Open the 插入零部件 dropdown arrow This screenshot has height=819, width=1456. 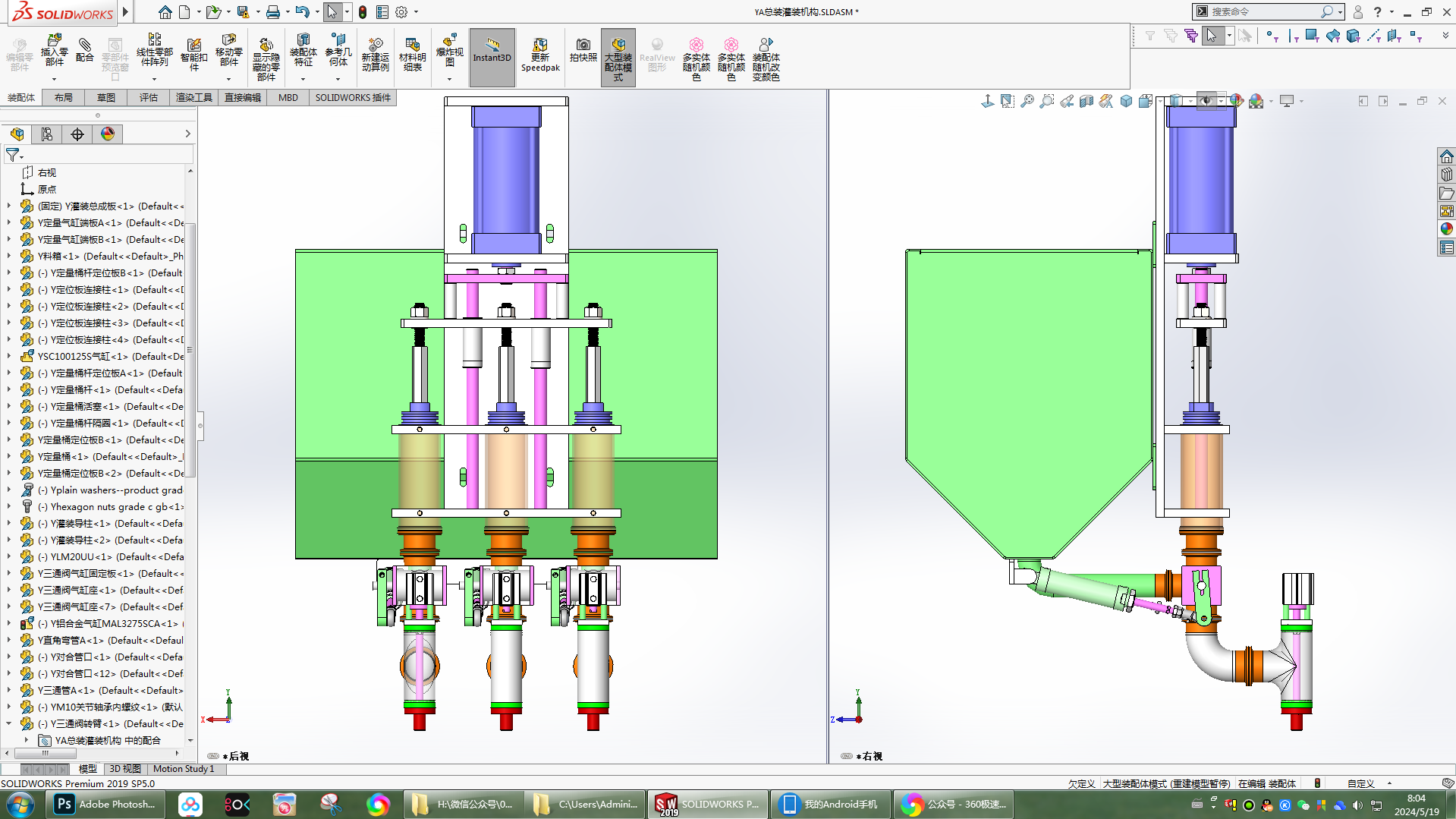tap(54, 79)
